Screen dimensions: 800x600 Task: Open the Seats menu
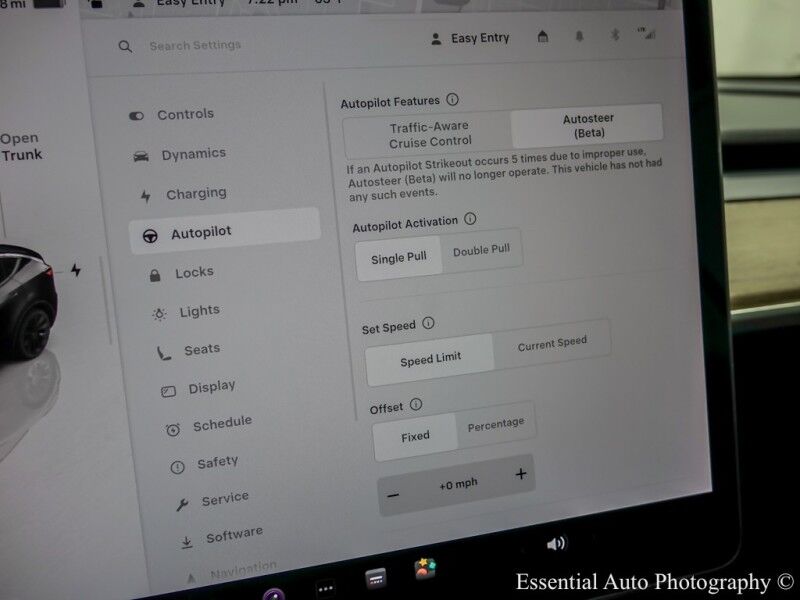(189, 351)
